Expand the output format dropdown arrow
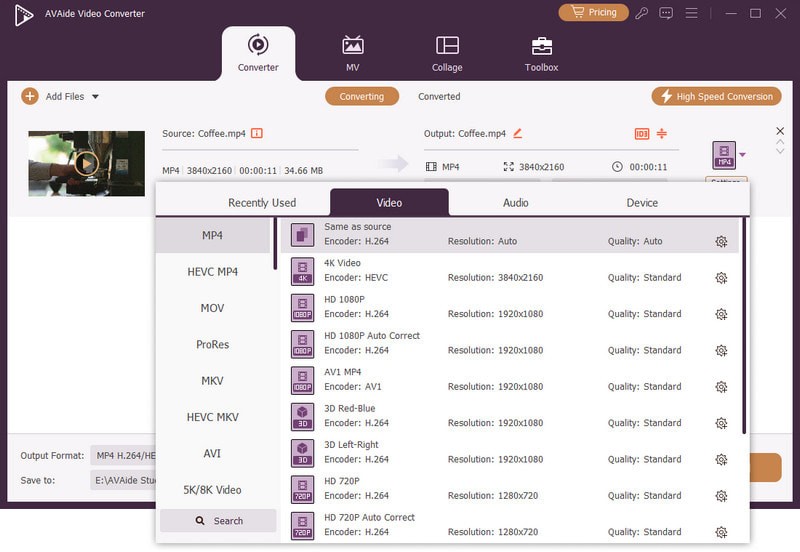 [742, 155]
